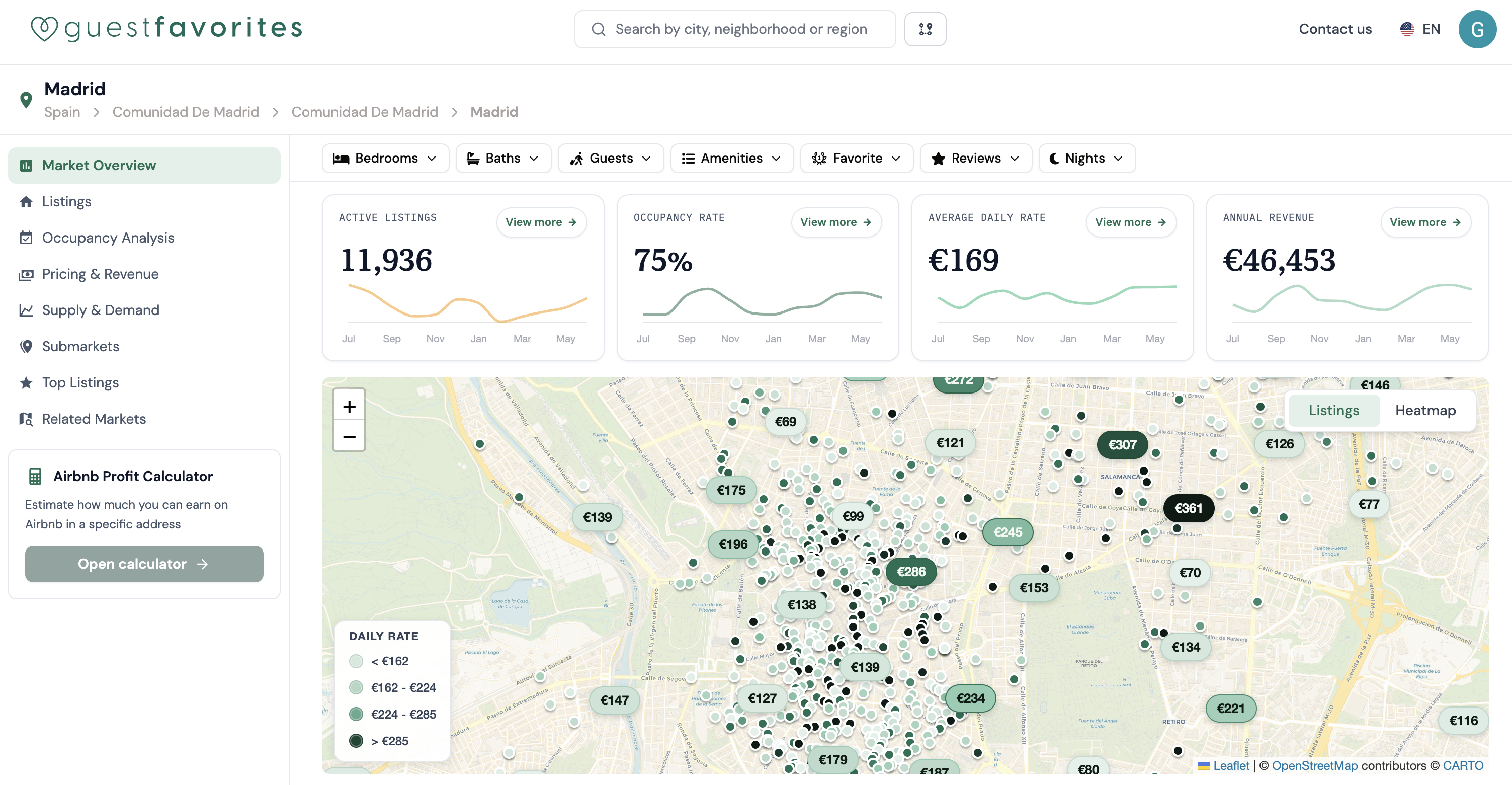Open the Nights filter dropdown

click(x=1086, y=159)
